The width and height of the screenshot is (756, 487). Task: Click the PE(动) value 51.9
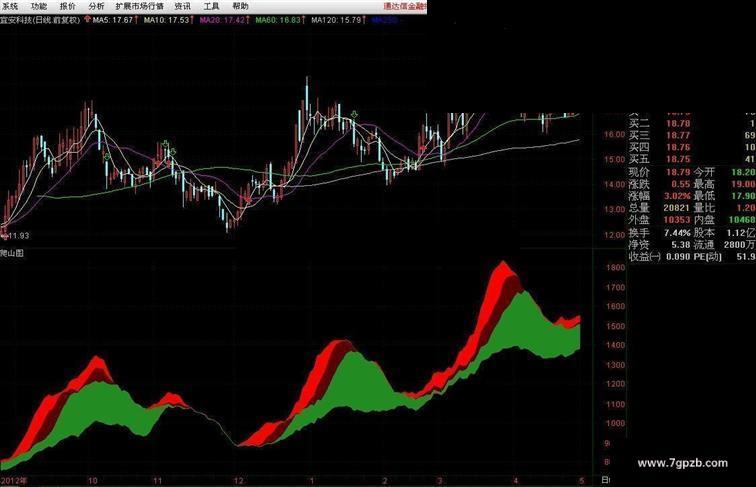click(746, 257)
